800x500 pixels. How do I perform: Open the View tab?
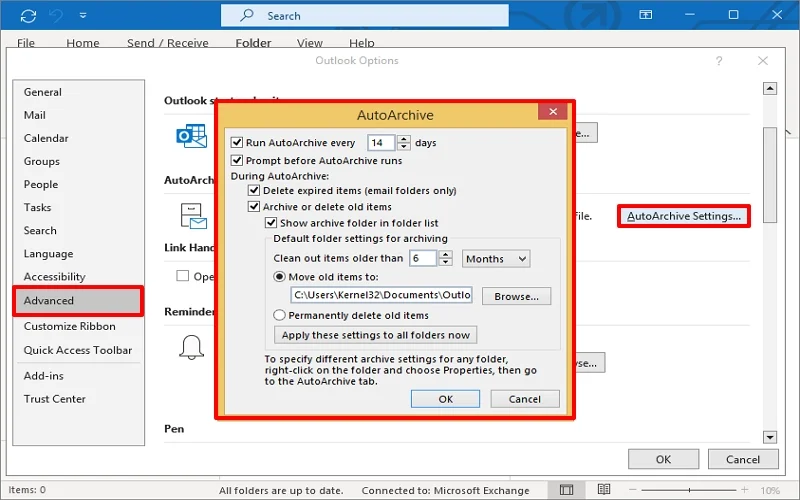310,43
